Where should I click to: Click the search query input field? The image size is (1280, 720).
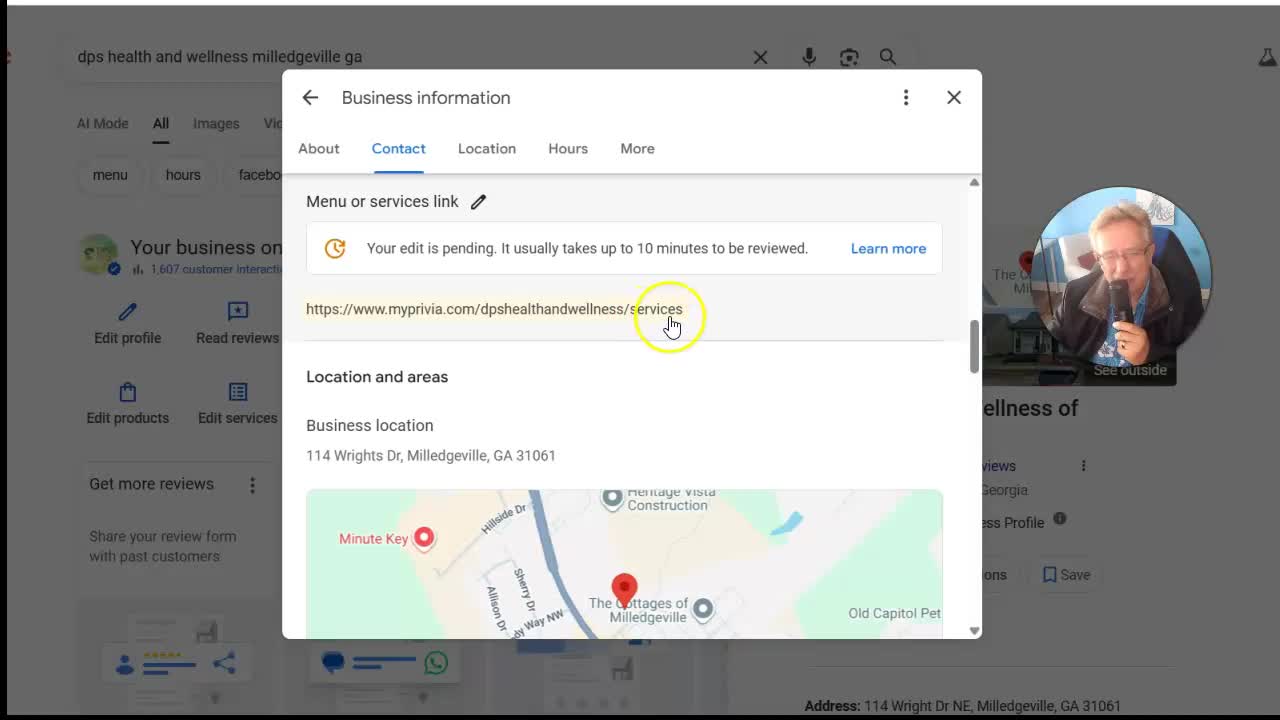[x=400, y=57]
